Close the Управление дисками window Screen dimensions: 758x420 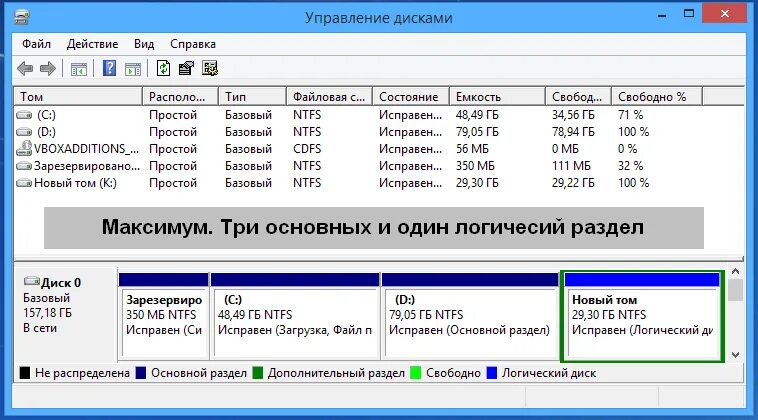pyautogui.click(x=724, y=14)
